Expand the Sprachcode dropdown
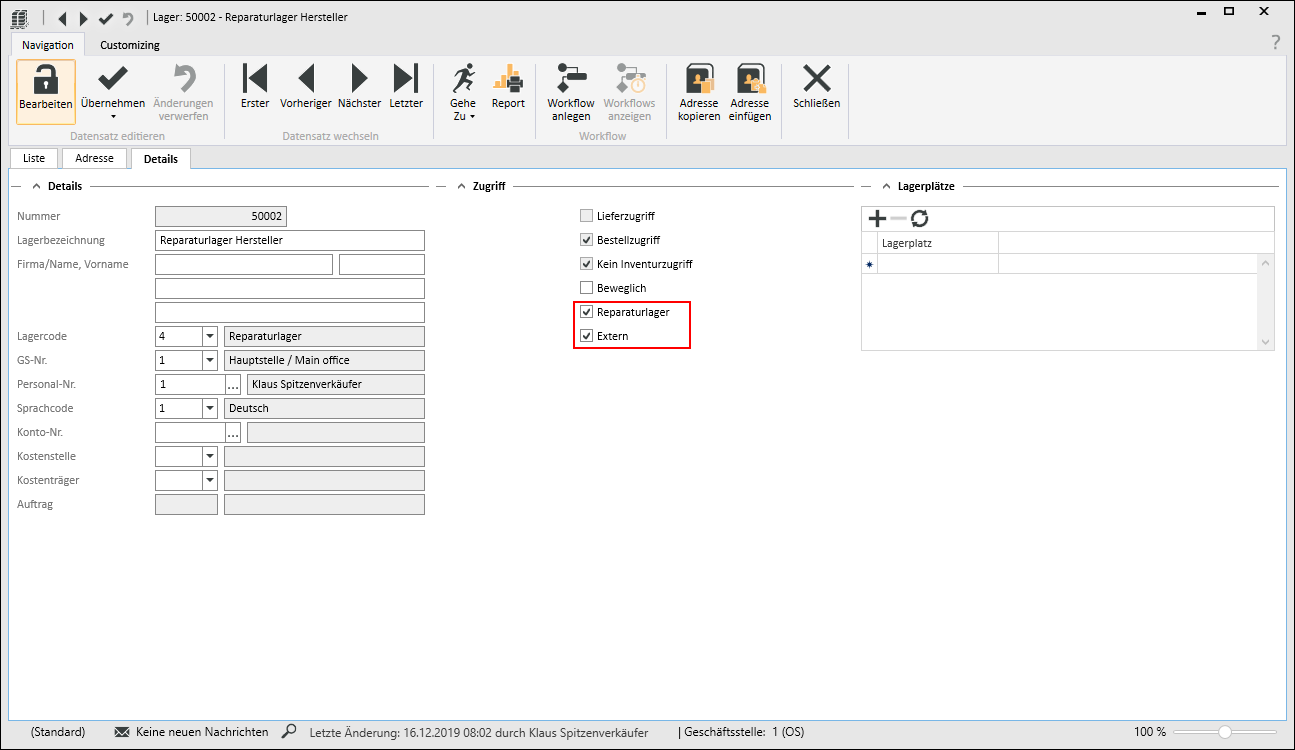 pyautogui.click(x=210, y=409)
